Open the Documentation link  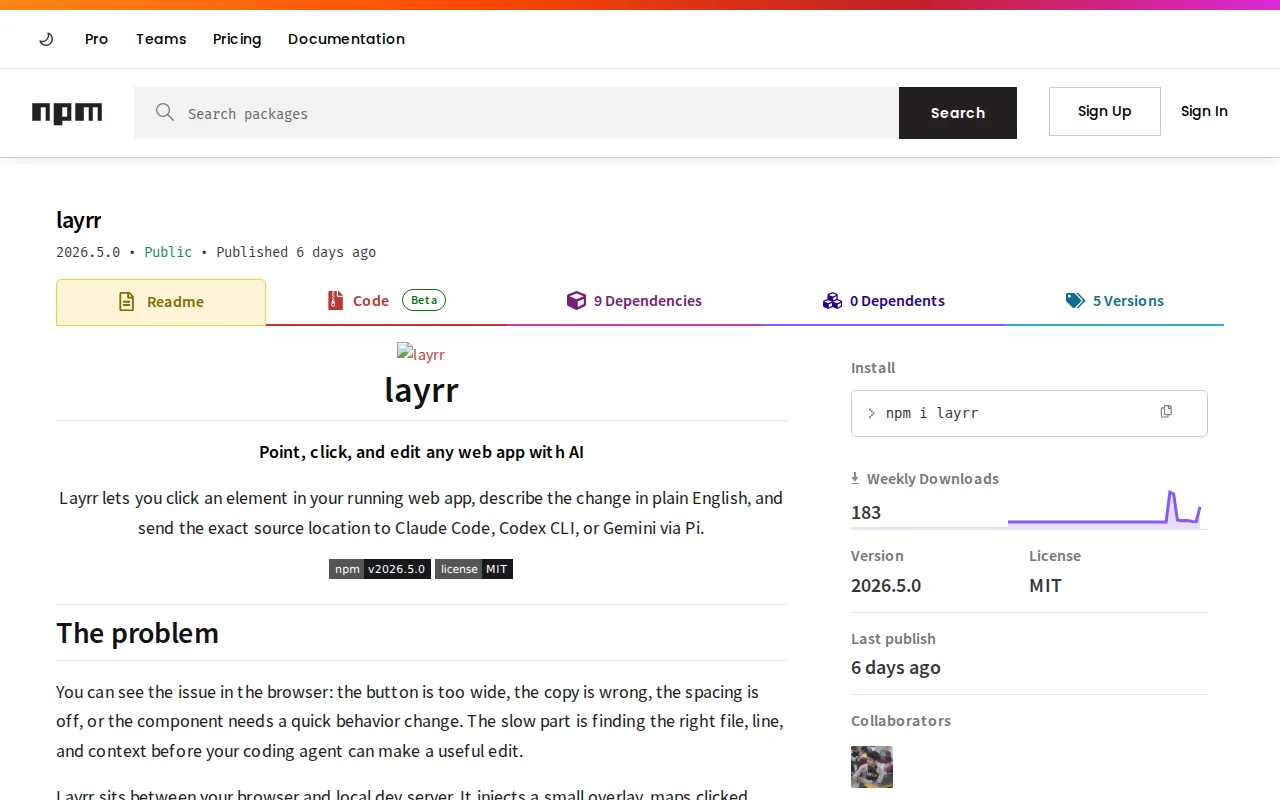[346, 39]
